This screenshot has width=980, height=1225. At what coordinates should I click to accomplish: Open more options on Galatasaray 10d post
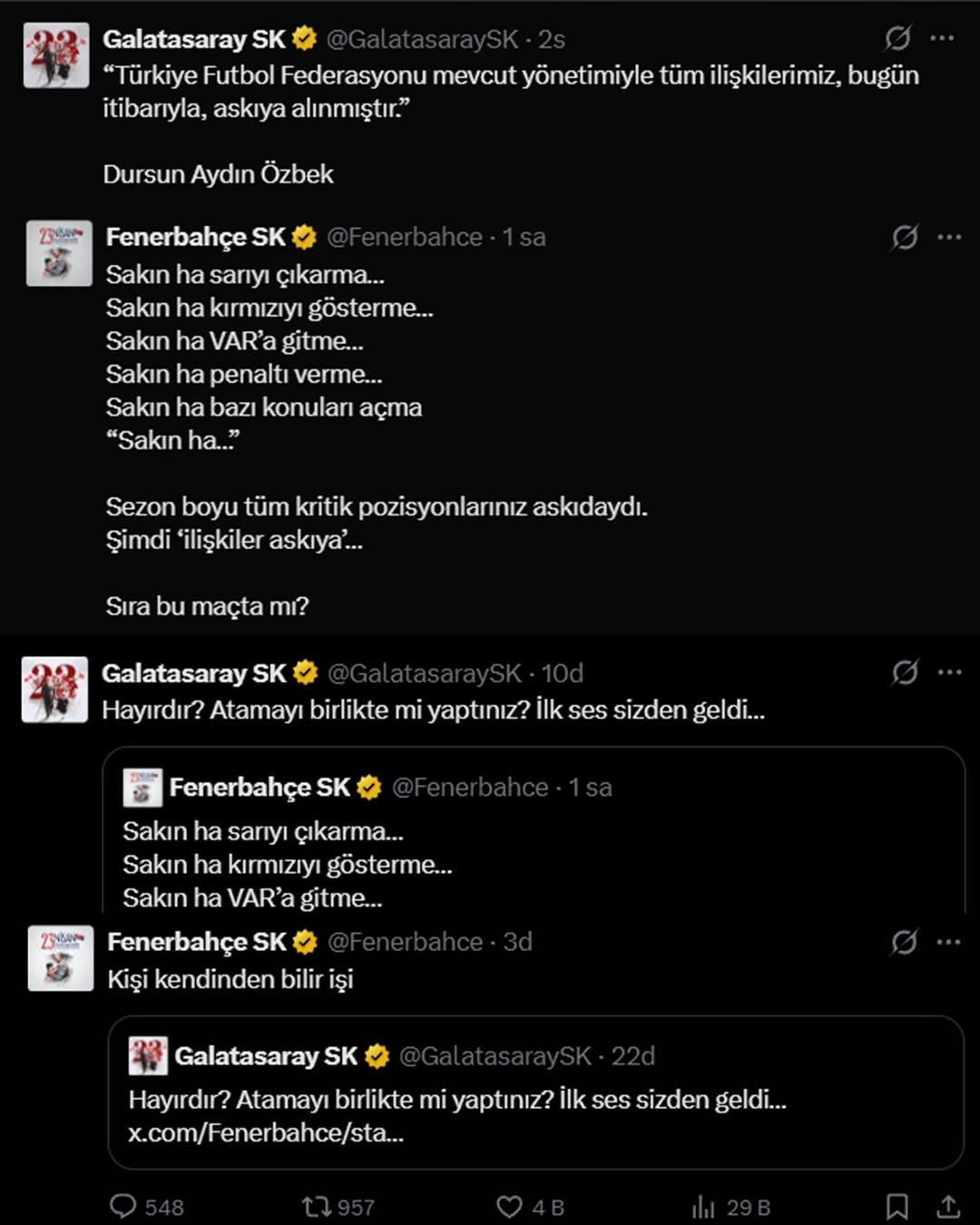click(949, 672)
